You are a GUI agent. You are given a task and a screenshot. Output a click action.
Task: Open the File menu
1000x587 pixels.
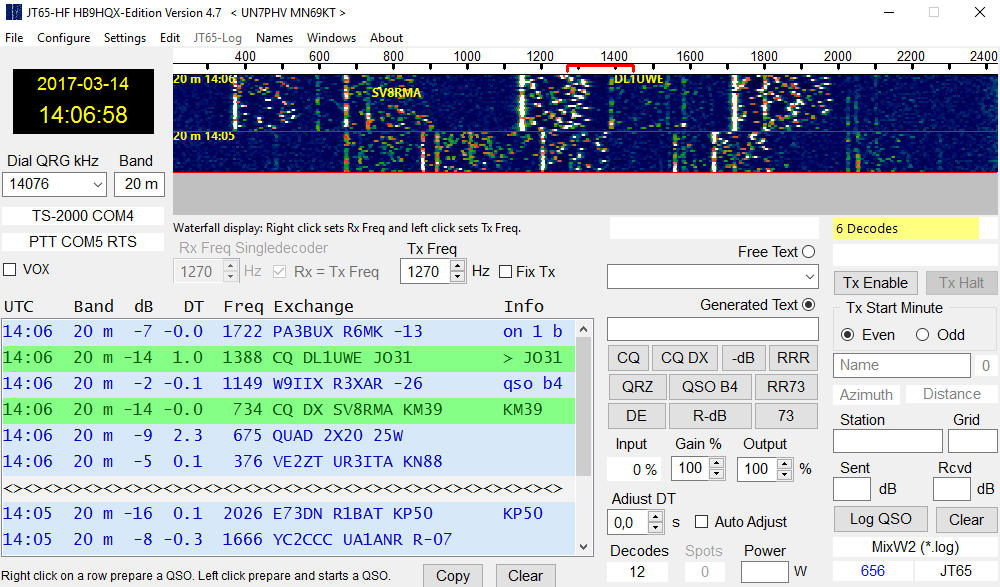point(14,38)
